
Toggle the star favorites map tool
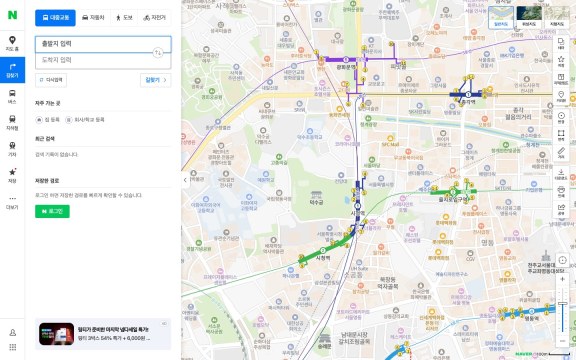pyautogui.click(x=561, y=61)
